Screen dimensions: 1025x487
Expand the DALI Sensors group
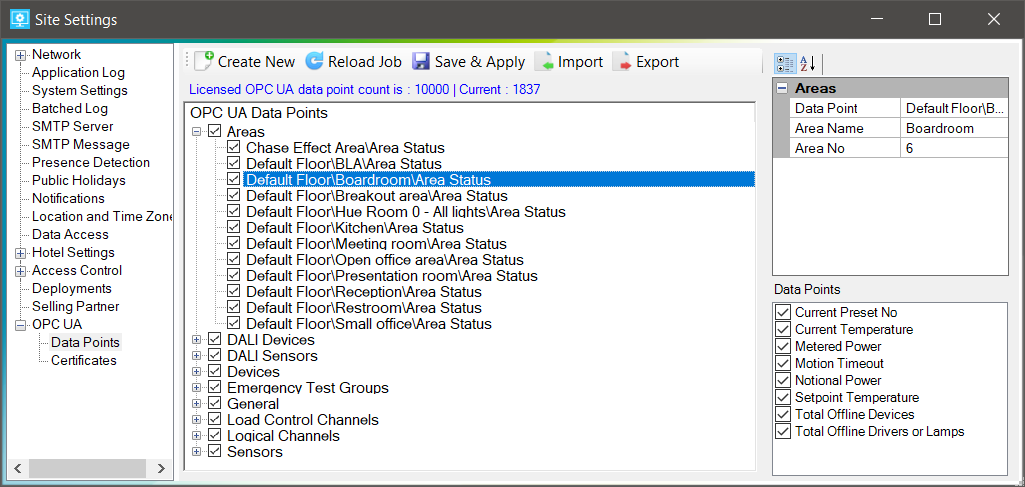coord(196,356)
